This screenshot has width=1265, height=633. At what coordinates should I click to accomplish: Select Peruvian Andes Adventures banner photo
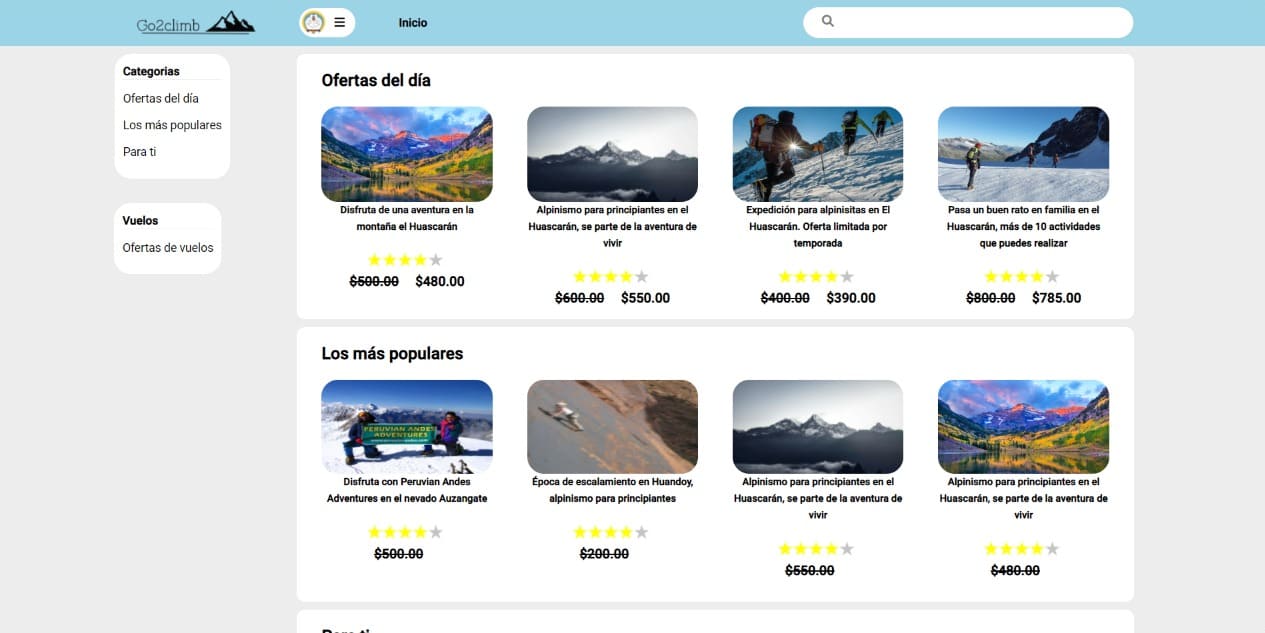tap(406, 426)
